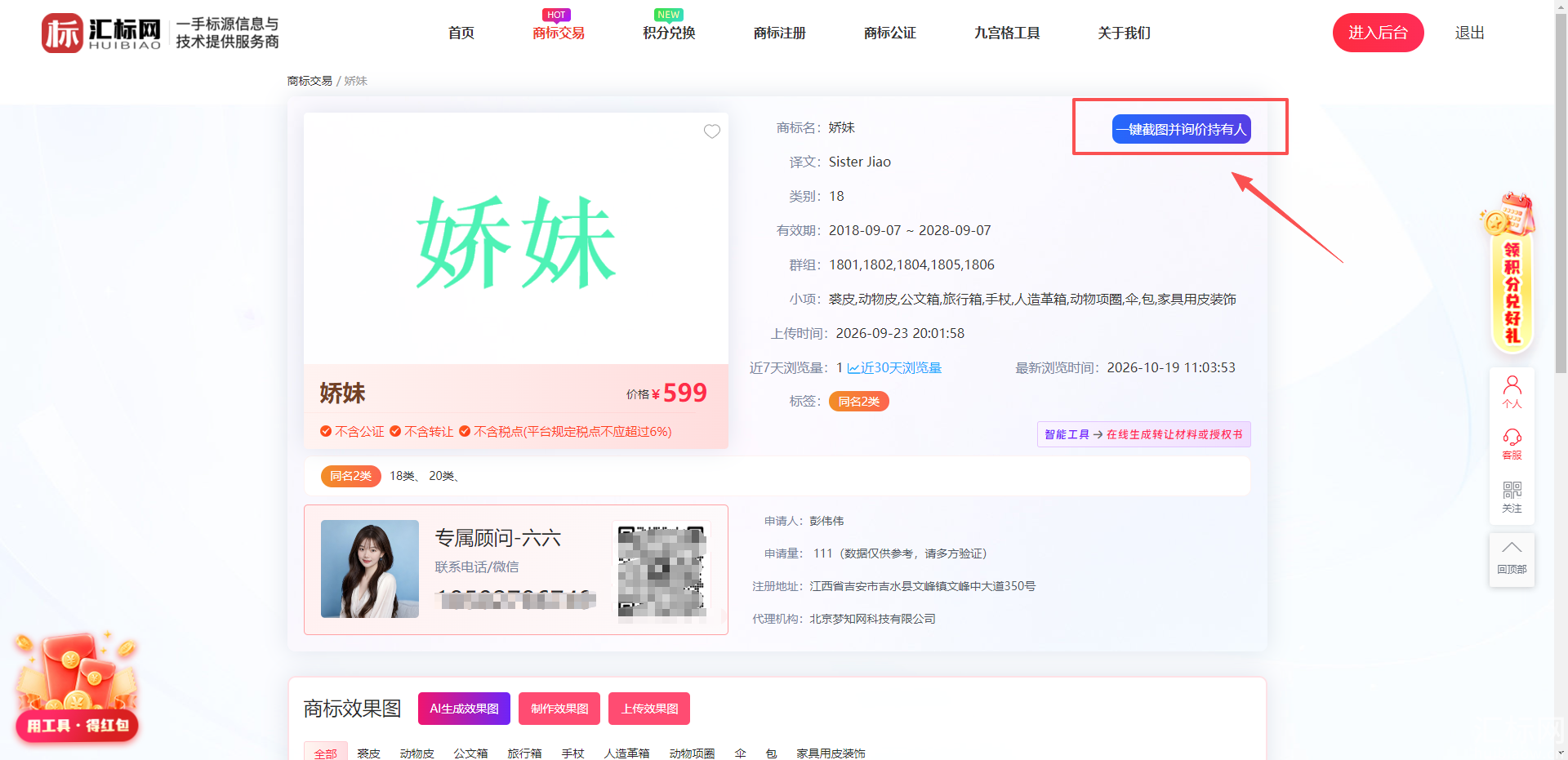The image size is (1568, 760).
Task: Click the applicant name 彭伟伟
Action: [827, 521]
